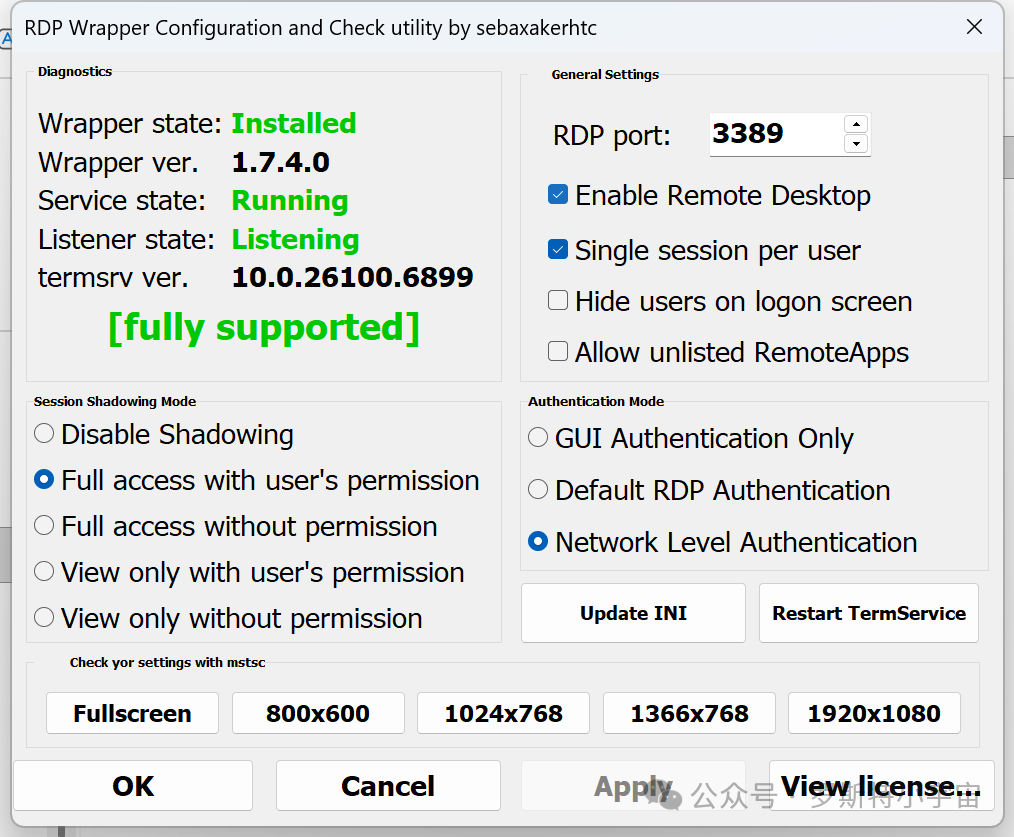Increase RDP port with up arrow

coord(855,124)
